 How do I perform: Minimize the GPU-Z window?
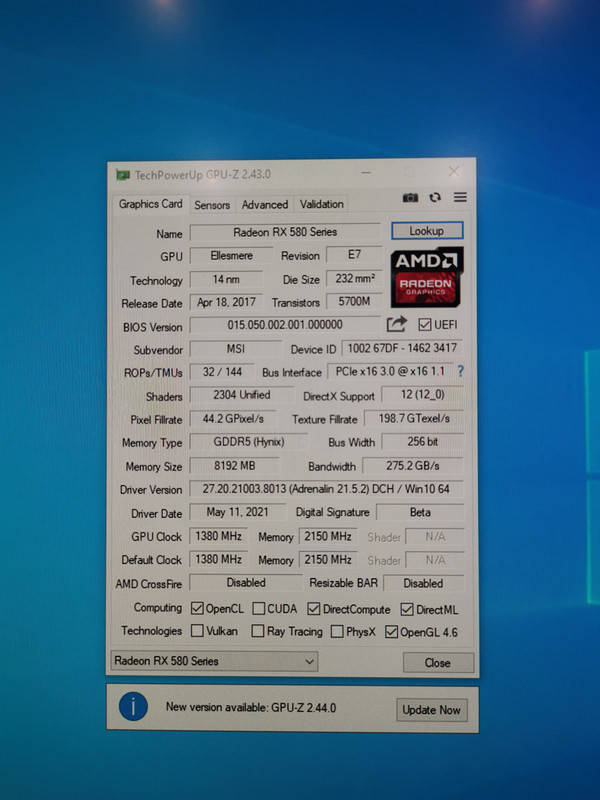click(x=366, y=172)
